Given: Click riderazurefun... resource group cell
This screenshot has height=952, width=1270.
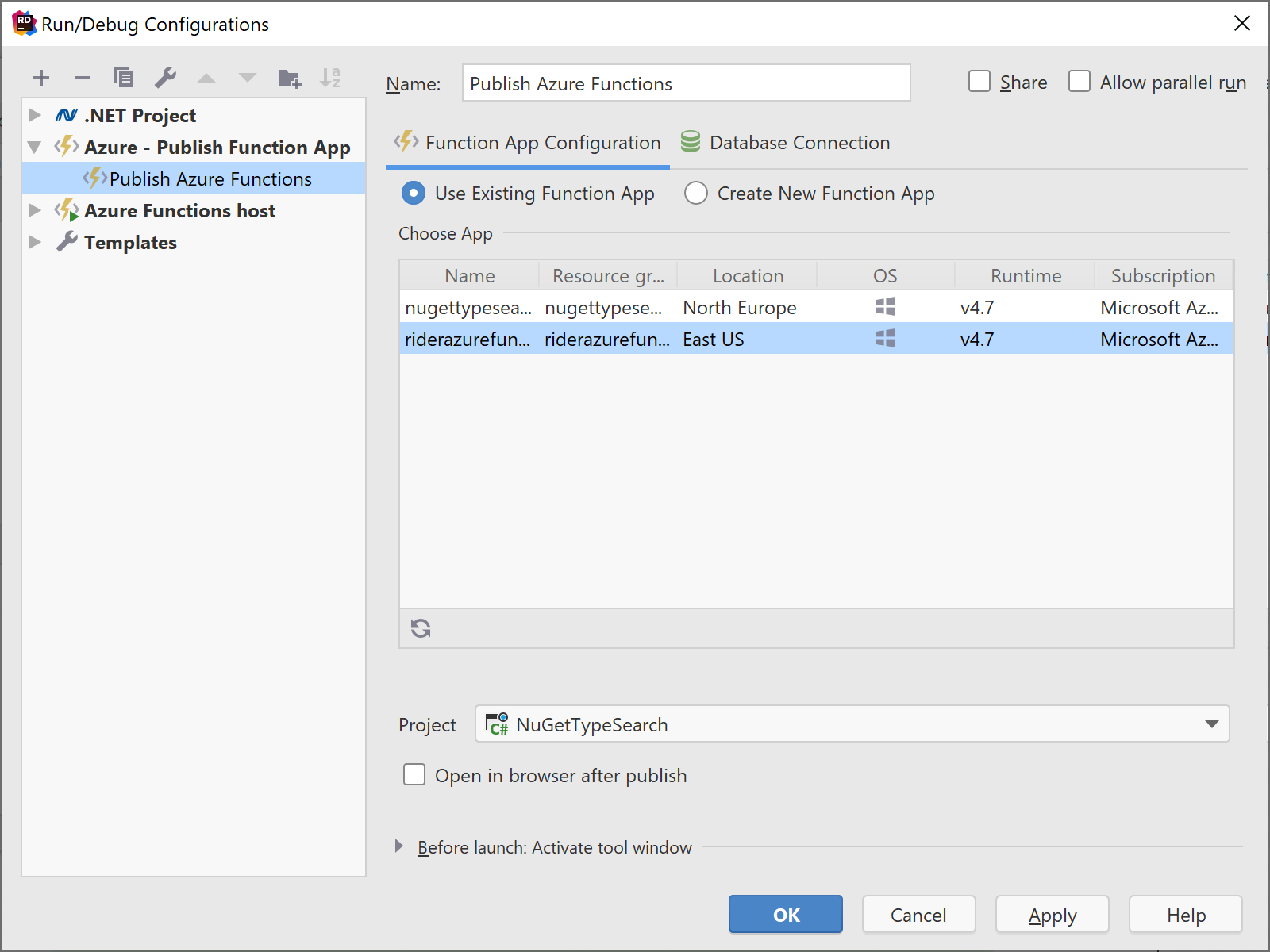Looking at the screenshot, I should 607,340.
